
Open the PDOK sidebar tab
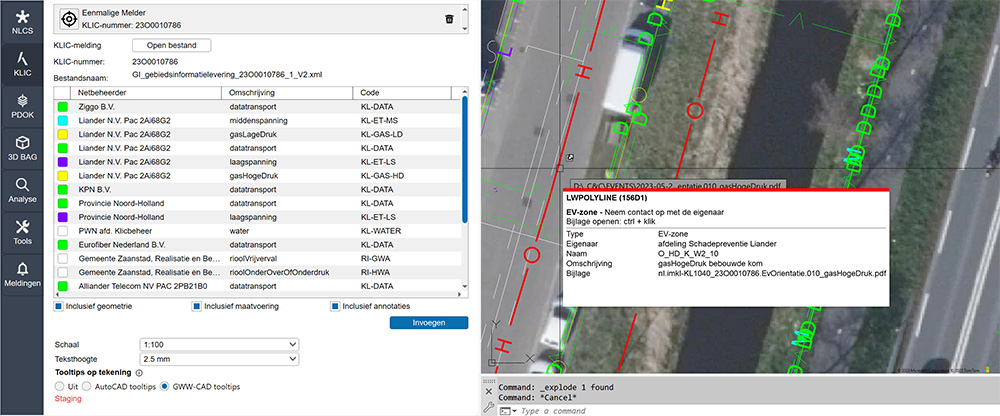tap(22, 106)
